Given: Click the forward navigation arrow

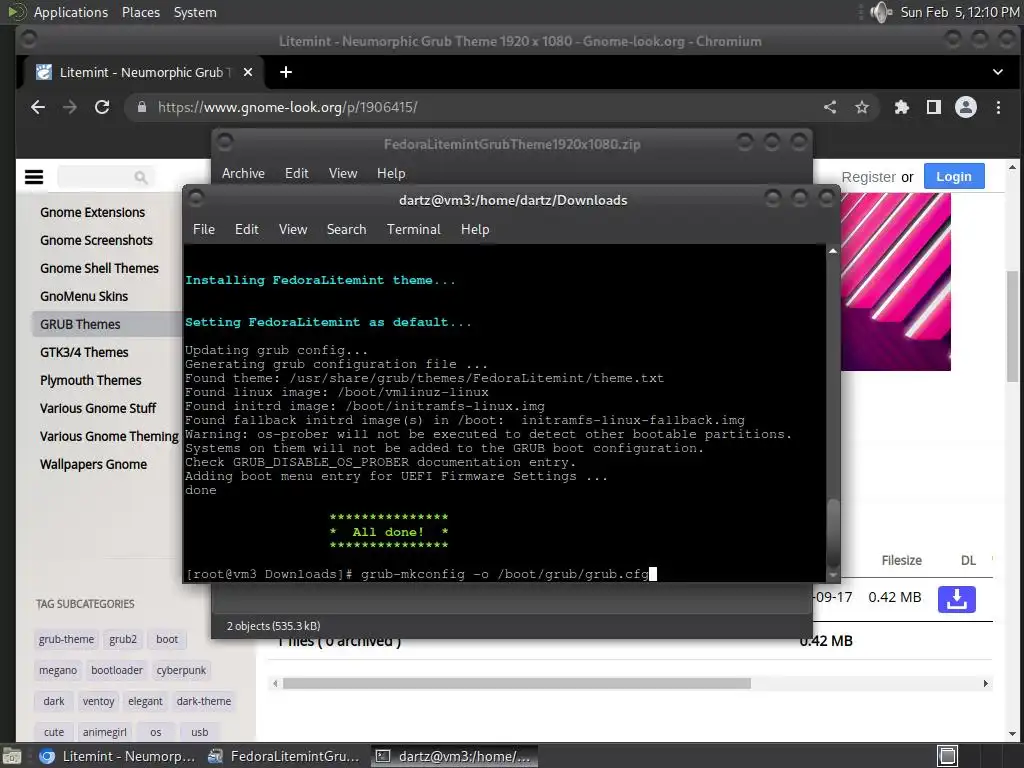Looking at the screenshot, I should point(70,107).
